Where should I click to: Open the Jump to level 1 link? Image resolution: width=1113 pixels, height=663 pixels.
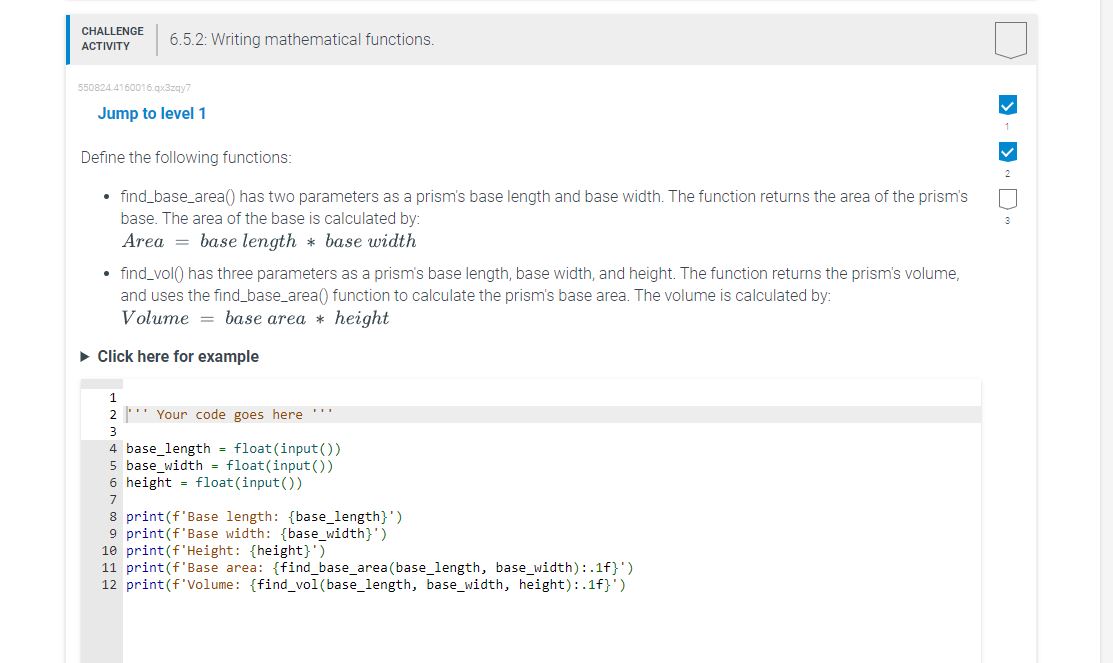tap(152, 113)
